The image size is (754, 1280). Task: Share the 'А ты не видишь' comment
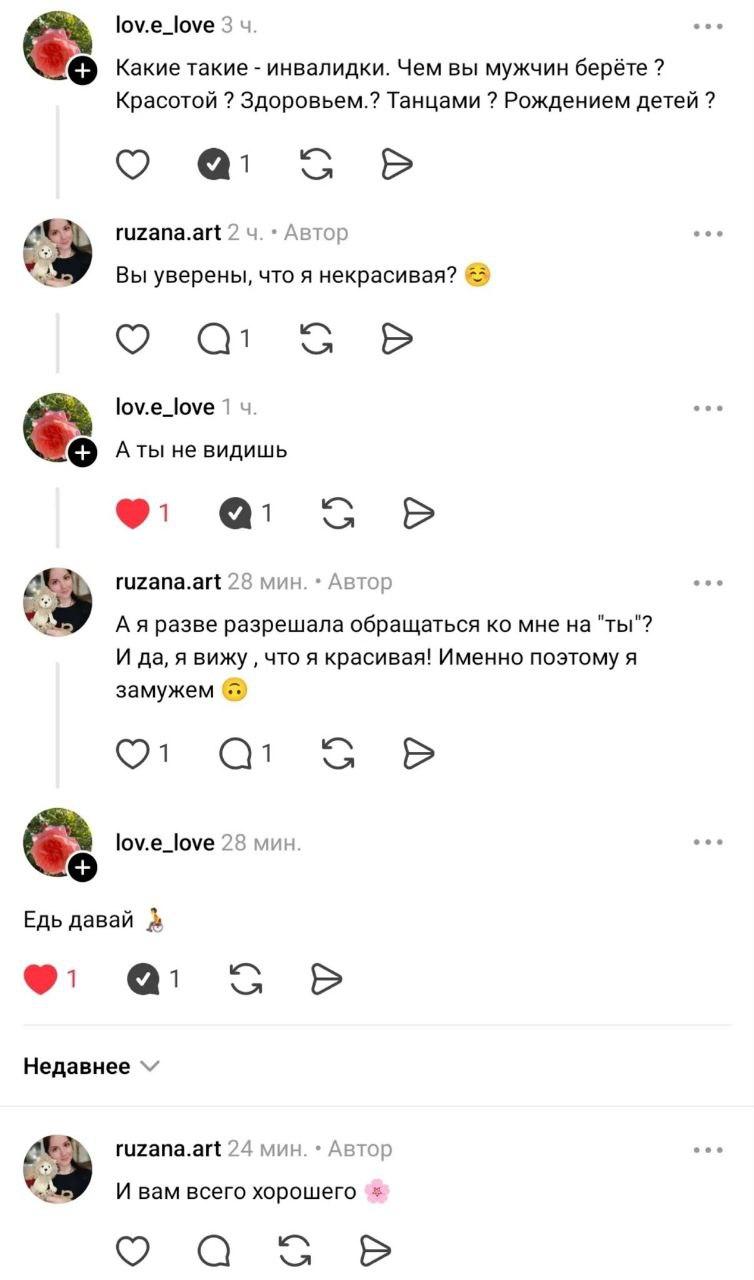(x=419, y=513)
